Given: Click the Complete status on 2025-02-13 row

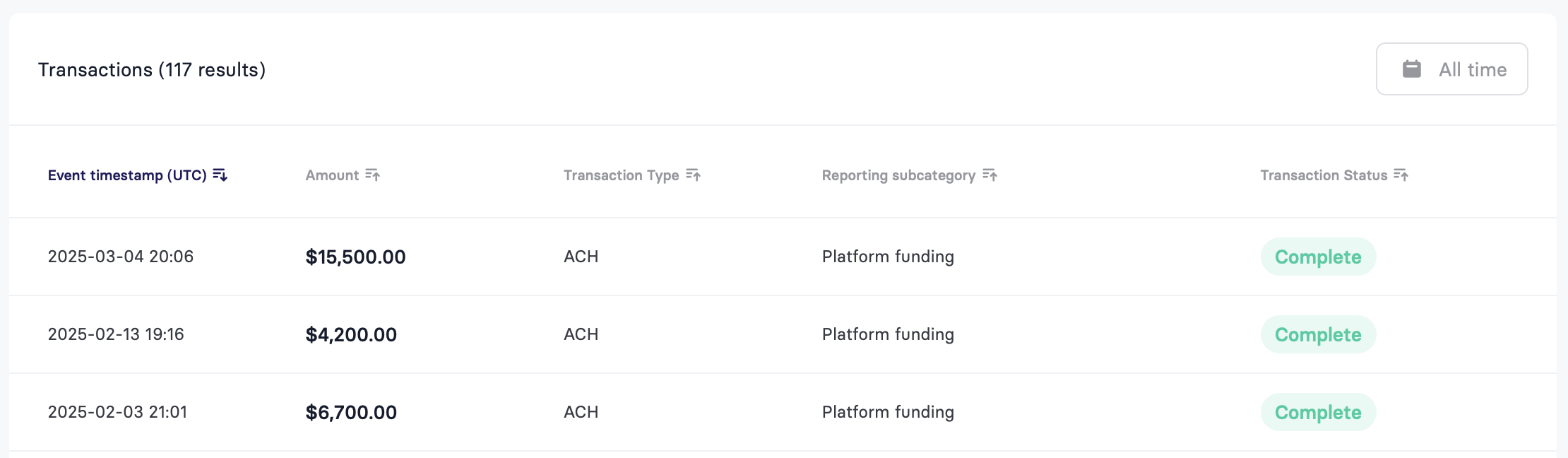Looking at the screenshot, I should 1318,334.
